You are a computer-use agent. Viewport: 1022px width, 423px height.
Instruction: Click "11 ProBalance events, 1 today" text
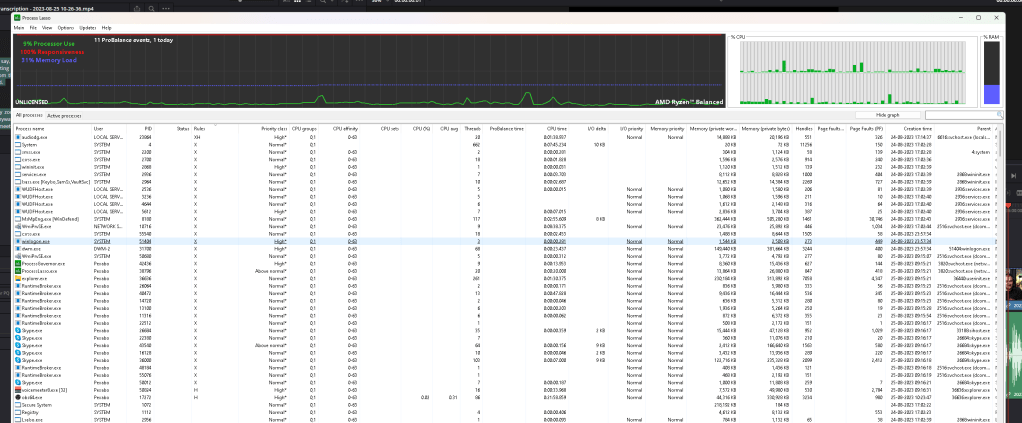click(x=133, y=40)
